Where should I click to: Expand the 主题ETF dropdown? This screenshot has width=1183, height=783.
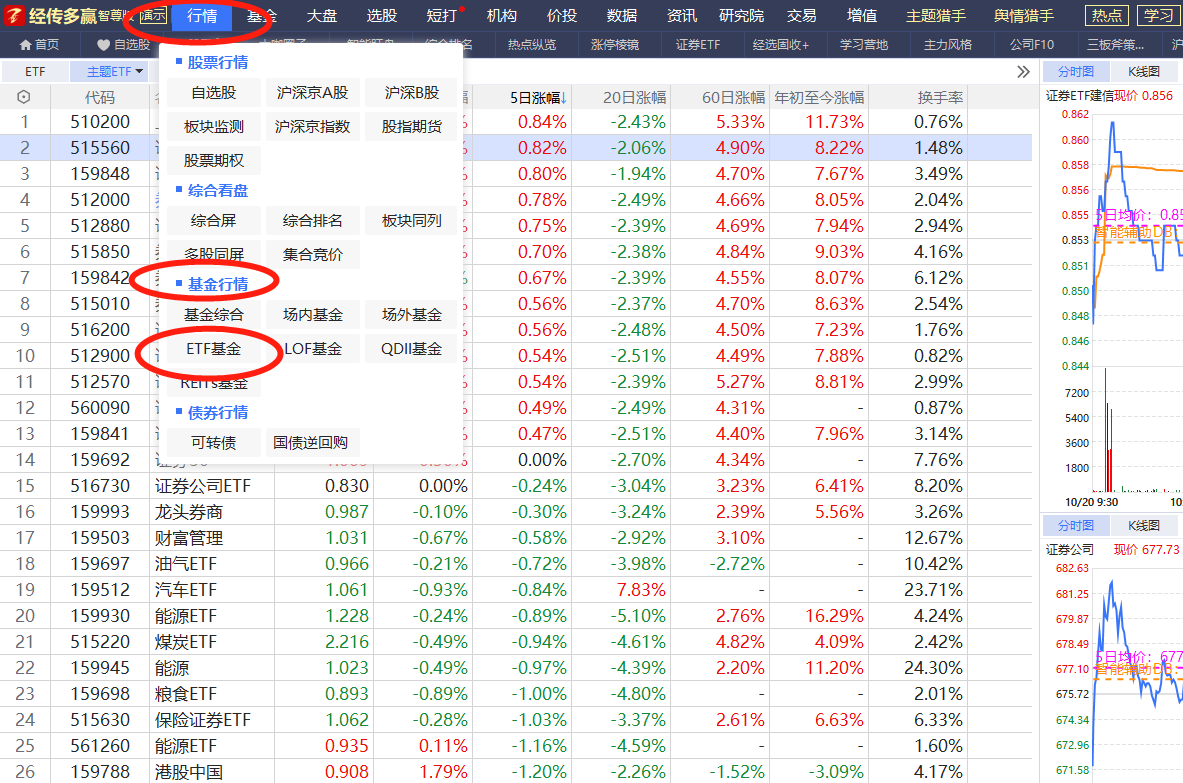115,72
